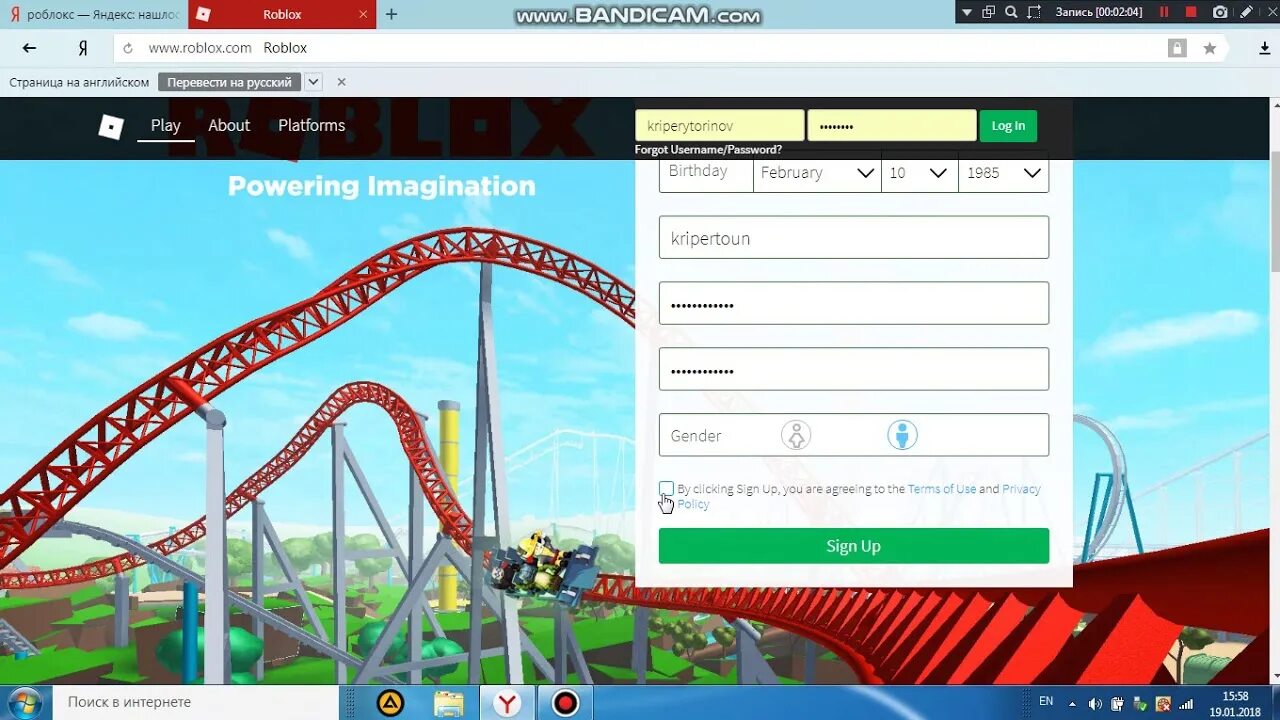Open the yellow triangle taskbar app
Screen dimensions: 1280x720
tap(390, 703)
